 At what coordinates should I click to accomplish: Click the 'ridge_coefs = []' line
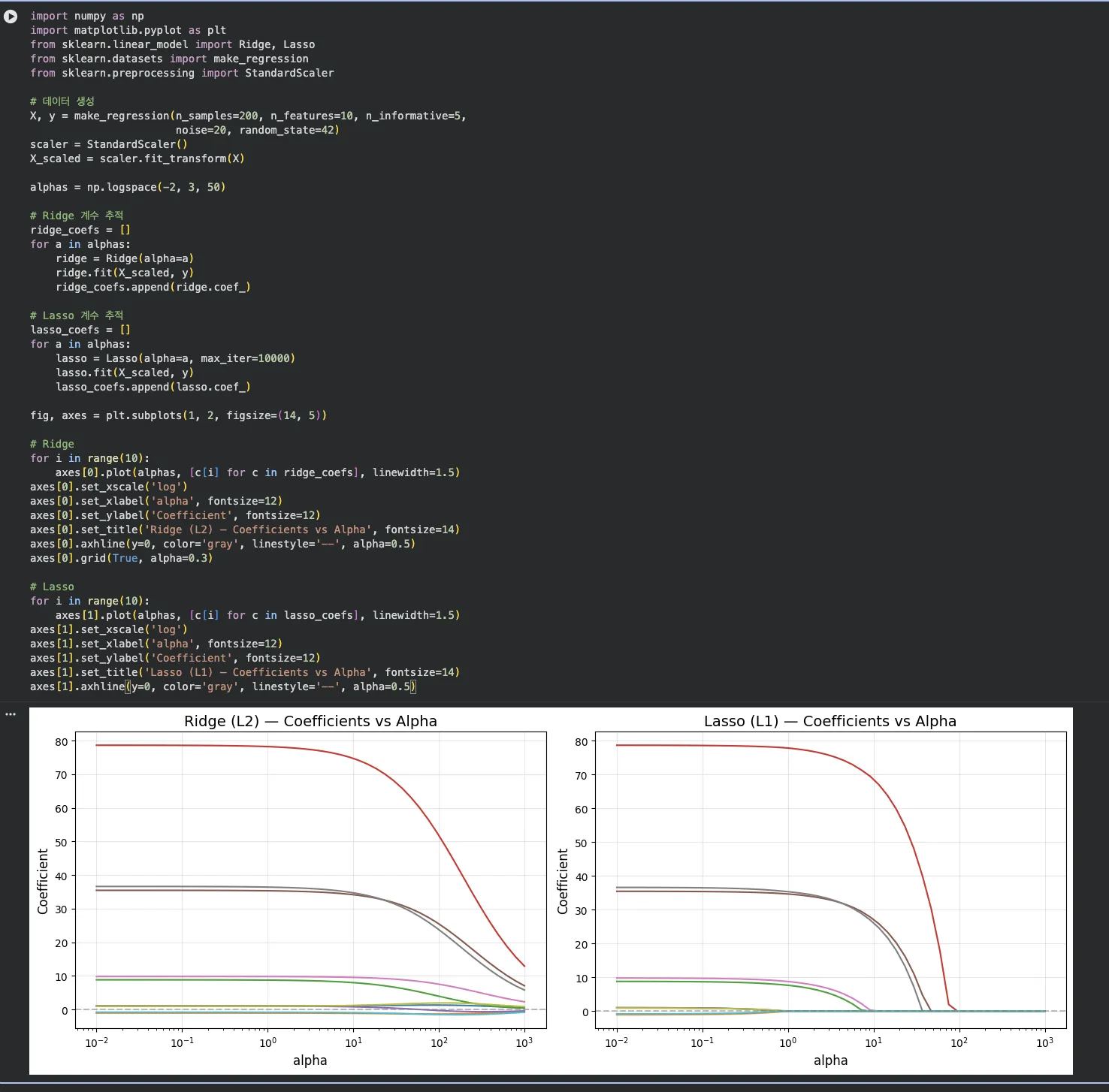(80, 230)
